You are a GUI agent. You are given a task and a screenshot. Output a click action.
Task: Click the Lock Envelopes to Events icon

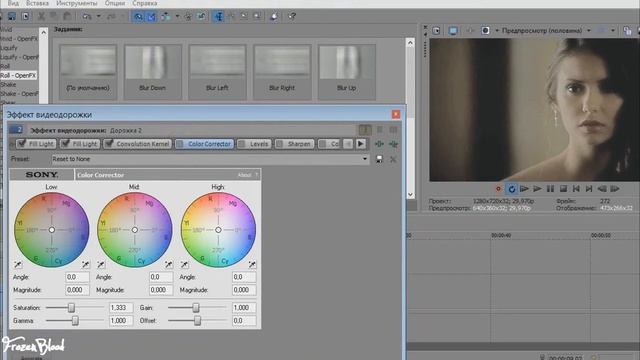[x=188, y=16]
